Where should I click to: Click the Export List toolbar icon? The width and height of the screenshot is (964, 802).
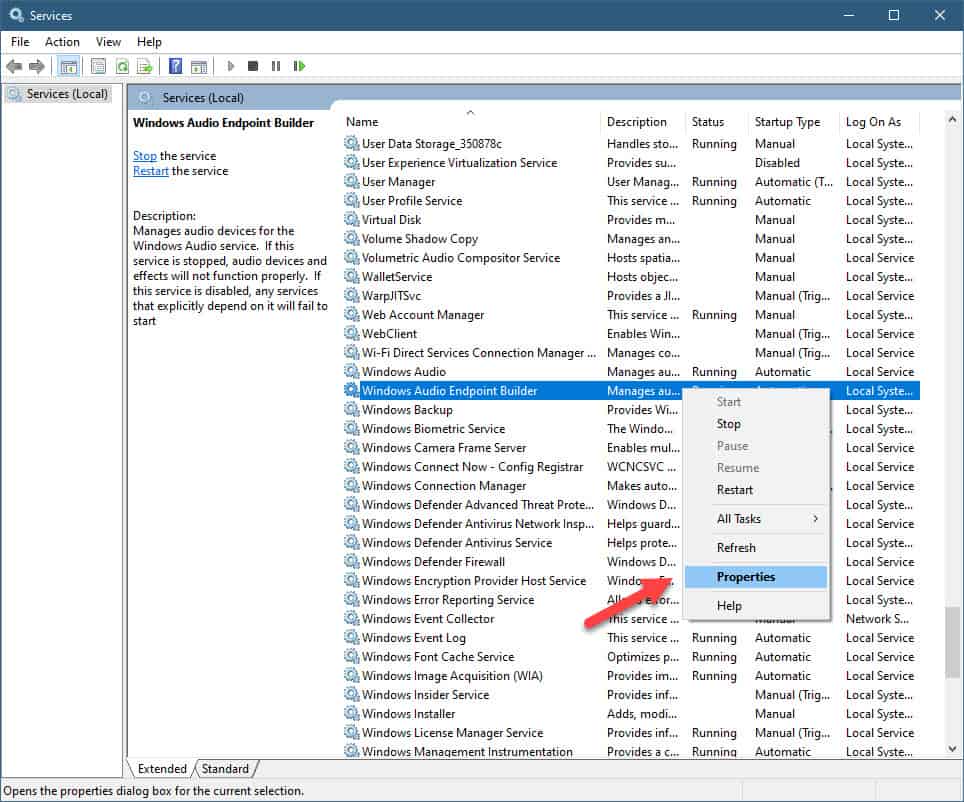pos(144,66)
